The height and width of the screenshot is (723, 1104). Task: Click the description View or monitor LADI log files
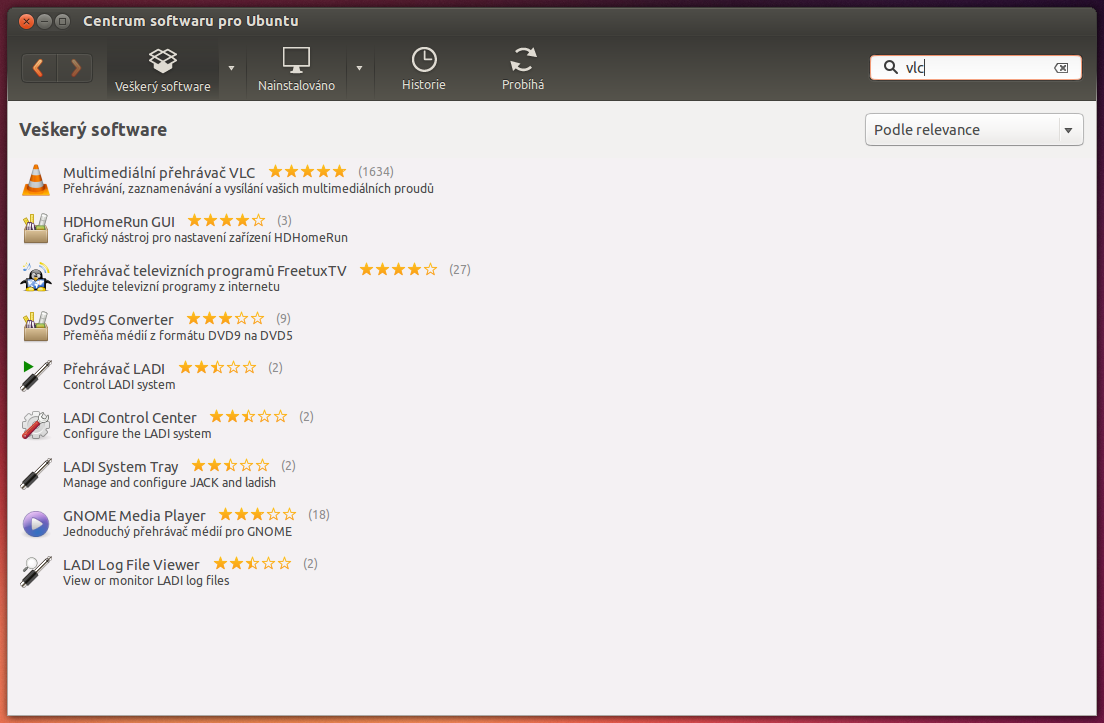(x=146, y=581)
